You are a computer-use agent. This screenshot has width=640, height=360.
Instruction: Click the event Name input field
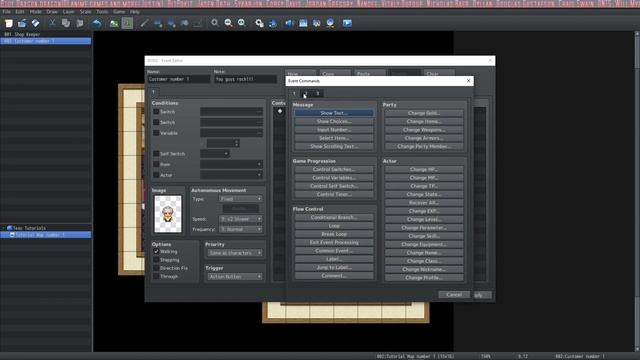click(178, 79)
